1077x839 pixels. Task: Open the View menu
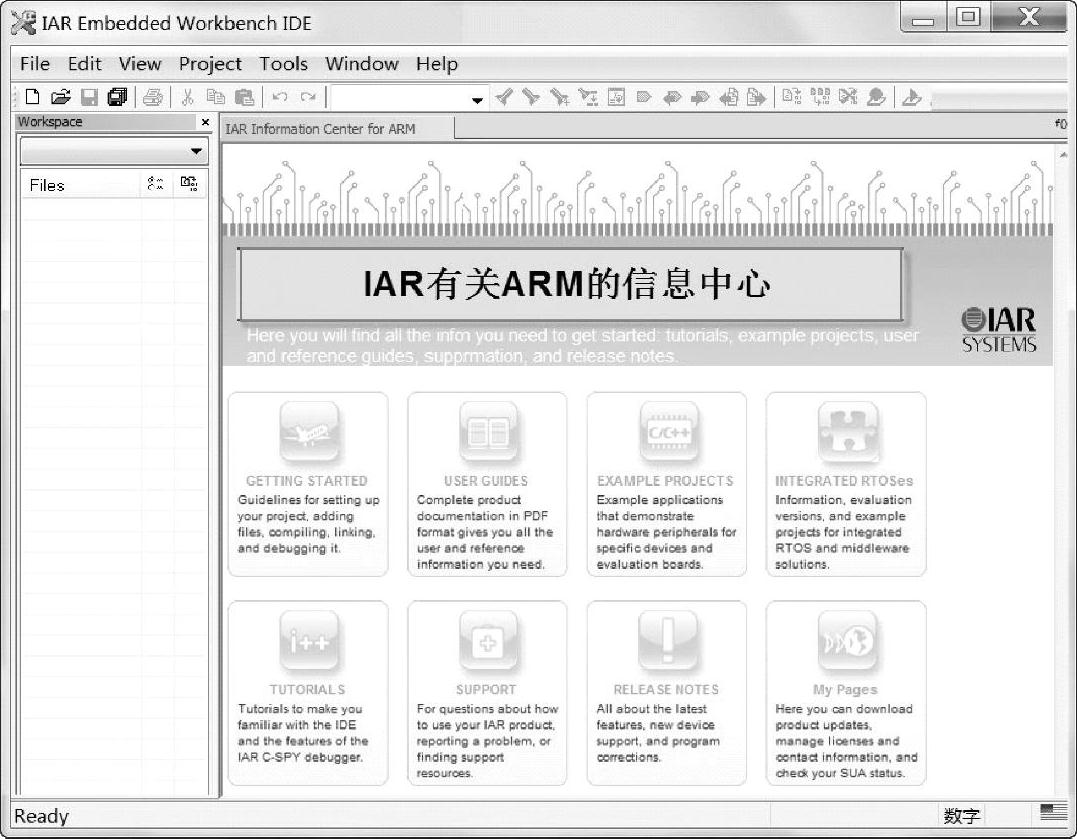(x=140, y=64)
